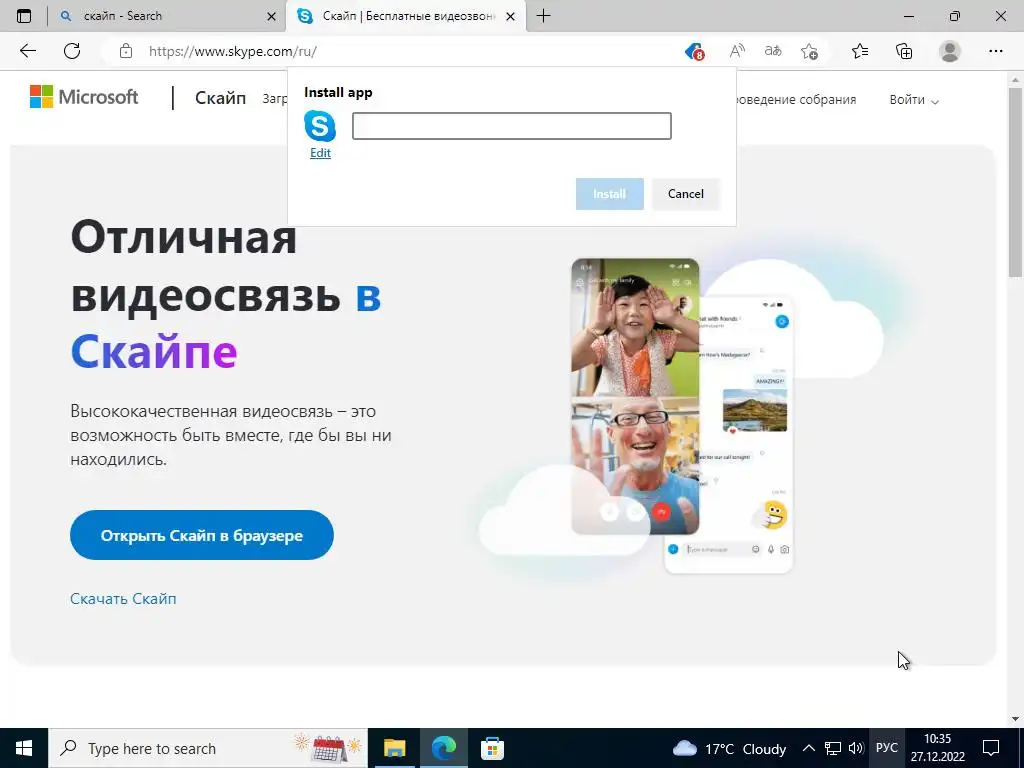Viewport: 1024px width, 768px height.
Task: Open the weather widget 17°C Cloudy
Action: 729,748
